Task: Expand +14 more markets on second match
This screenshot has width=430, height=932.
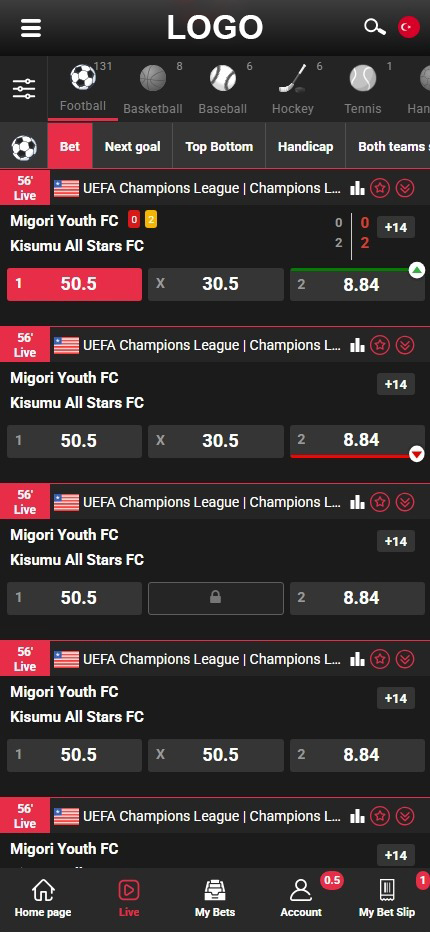Action: click(396, 384)
